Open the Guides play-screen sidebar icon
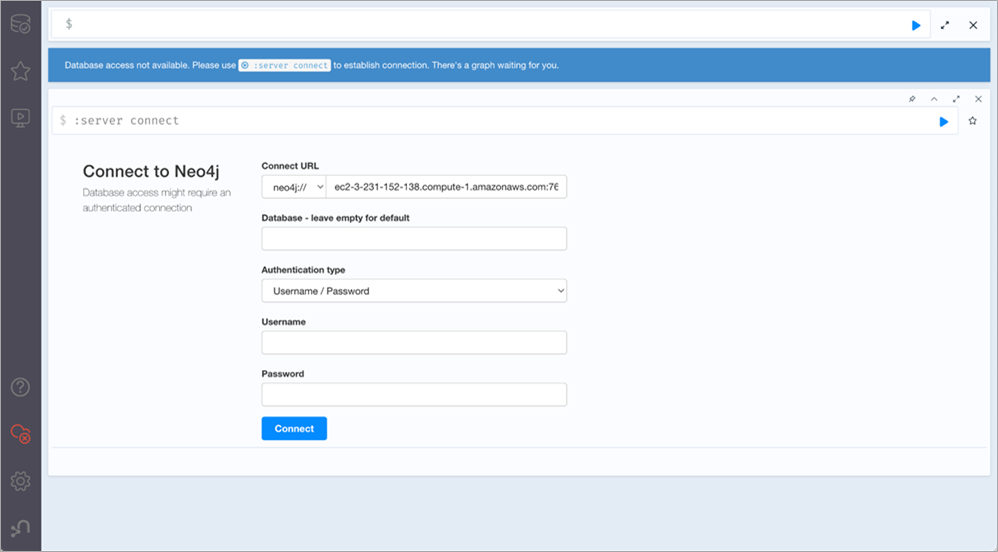998x552 pixels. click(x=20, y=118)
